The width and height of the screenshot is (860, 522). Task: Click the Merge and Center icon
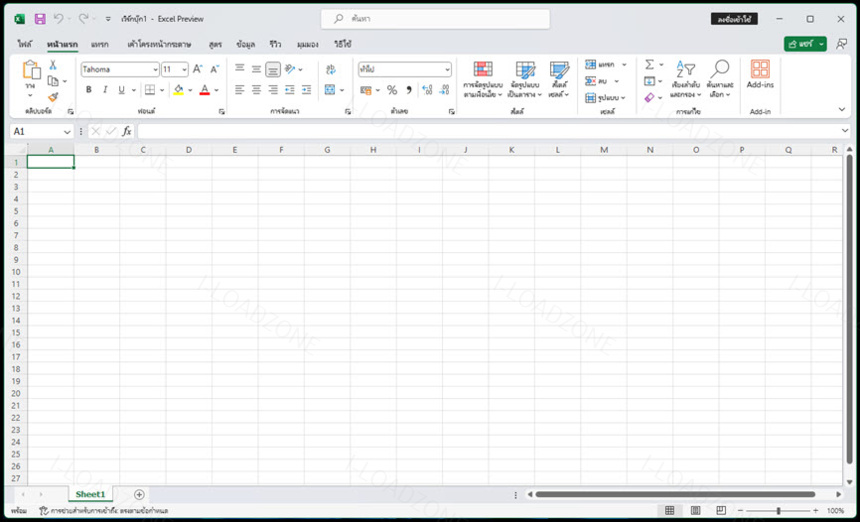[330, 89]
